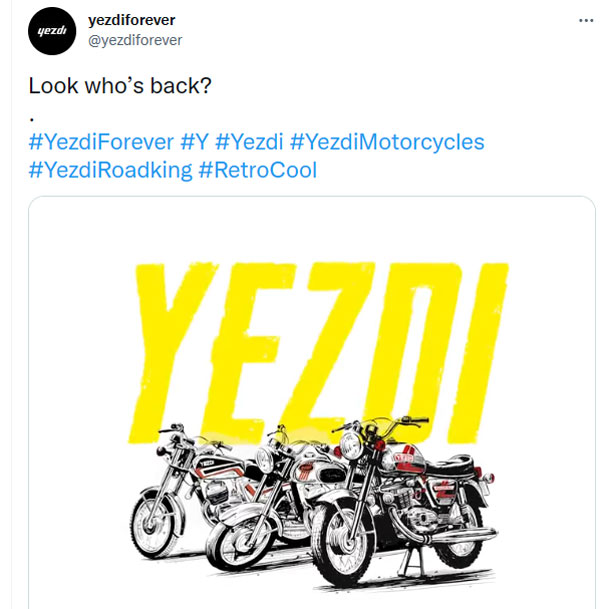Click the #RetroCool hashtag
600x609 pixels.
[x=258, y=170]
